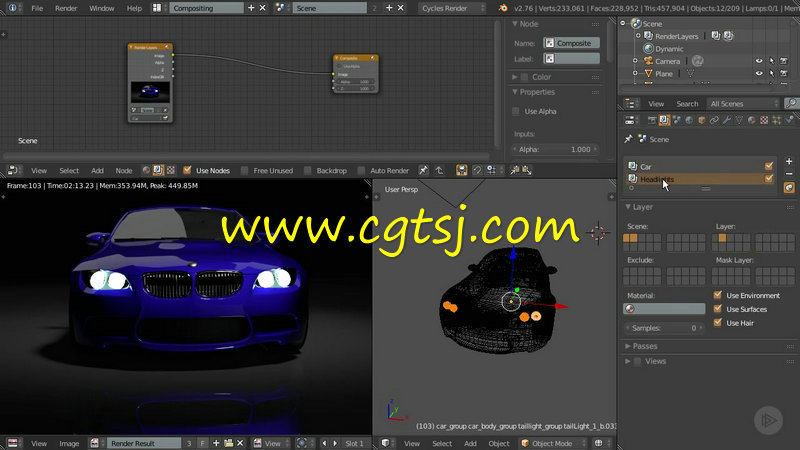Open the texture properties tab
This screenshot has width=800, height=450.
(x=764, y=120)
